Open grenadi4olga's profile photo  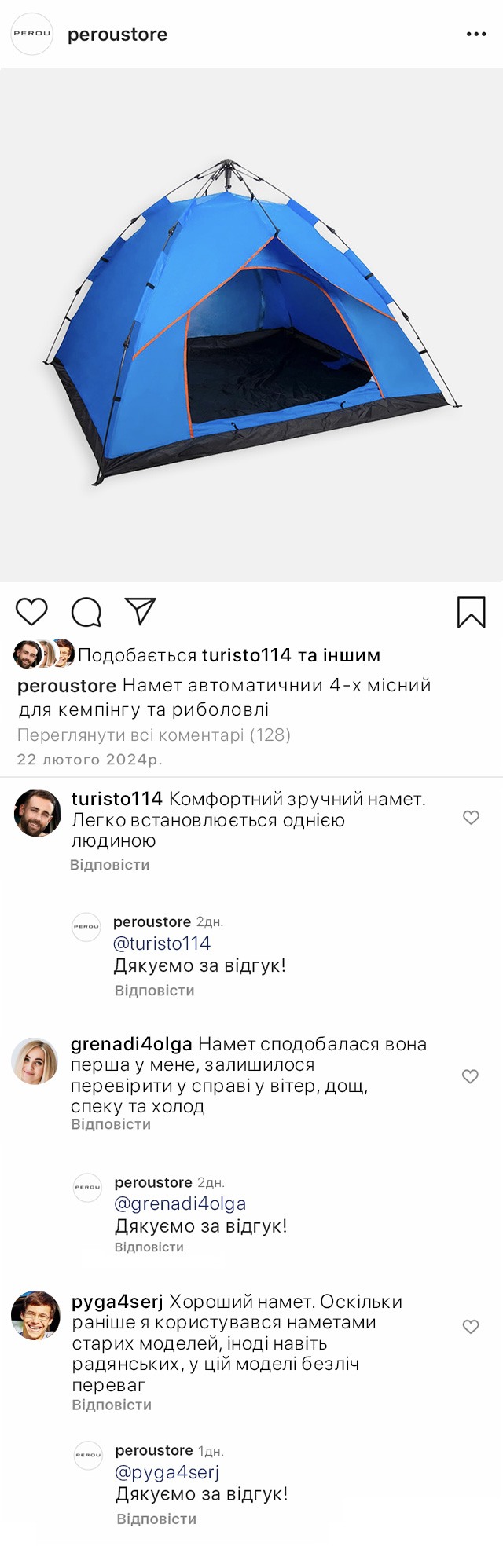coord(35,1061)
